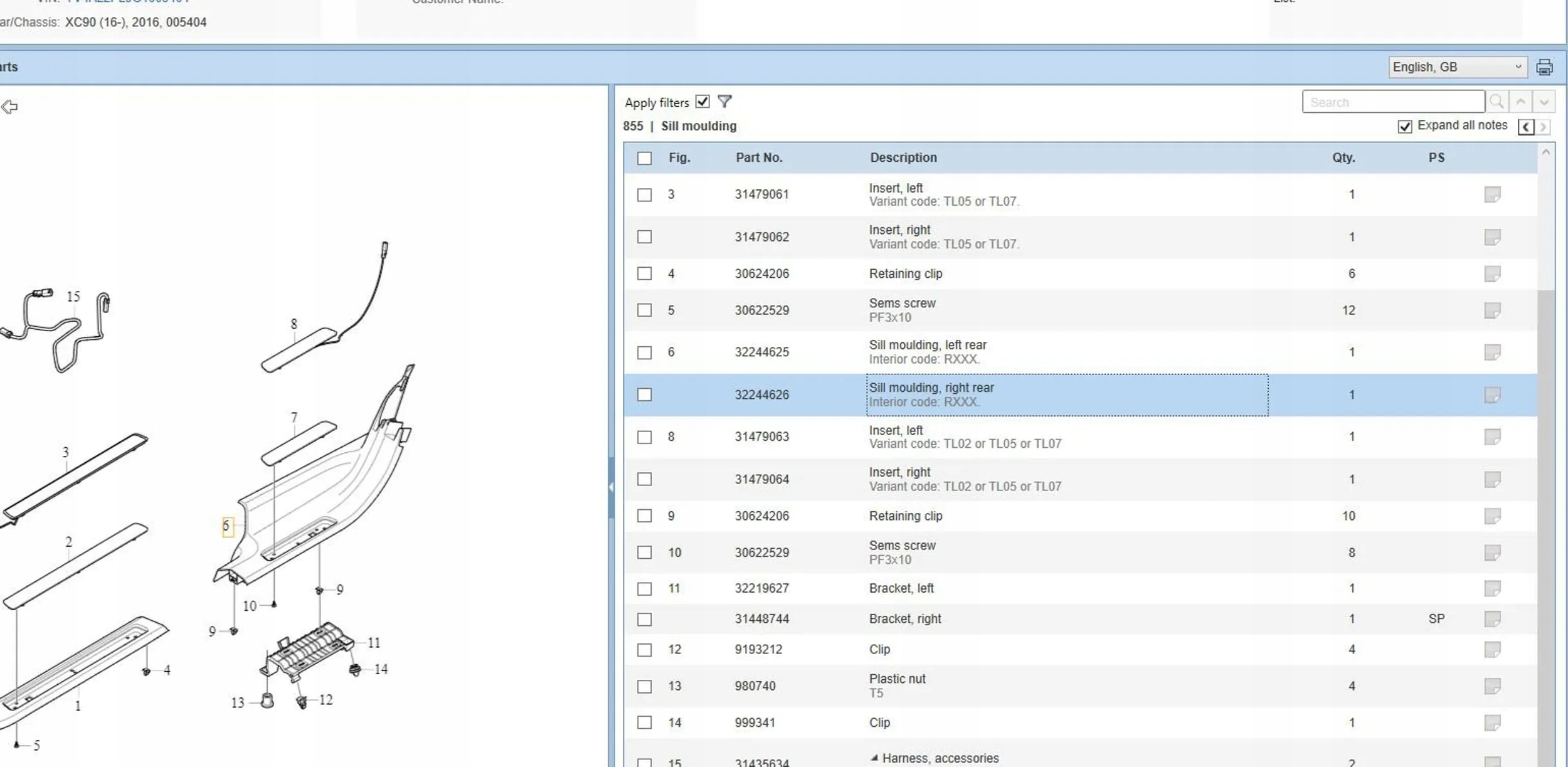Click the filter funnel icon

[724, 102]
